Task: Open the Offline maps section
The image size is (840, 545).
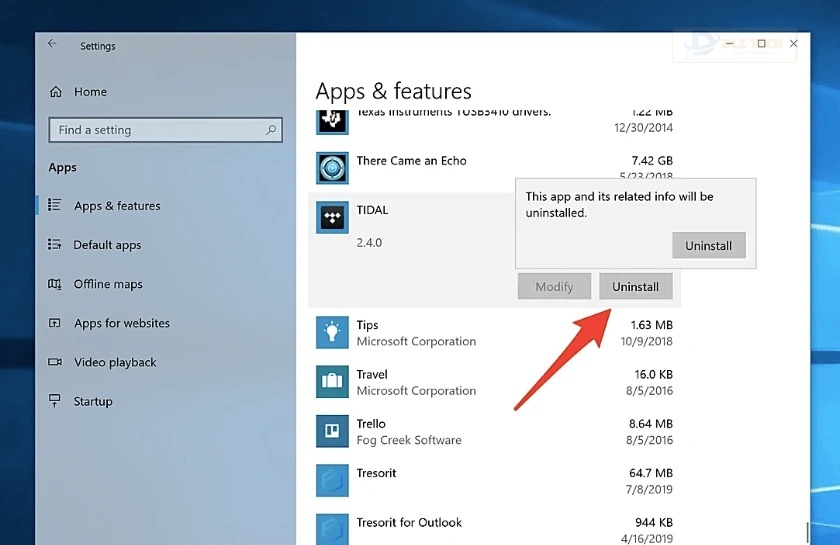Action: point(108,284)
